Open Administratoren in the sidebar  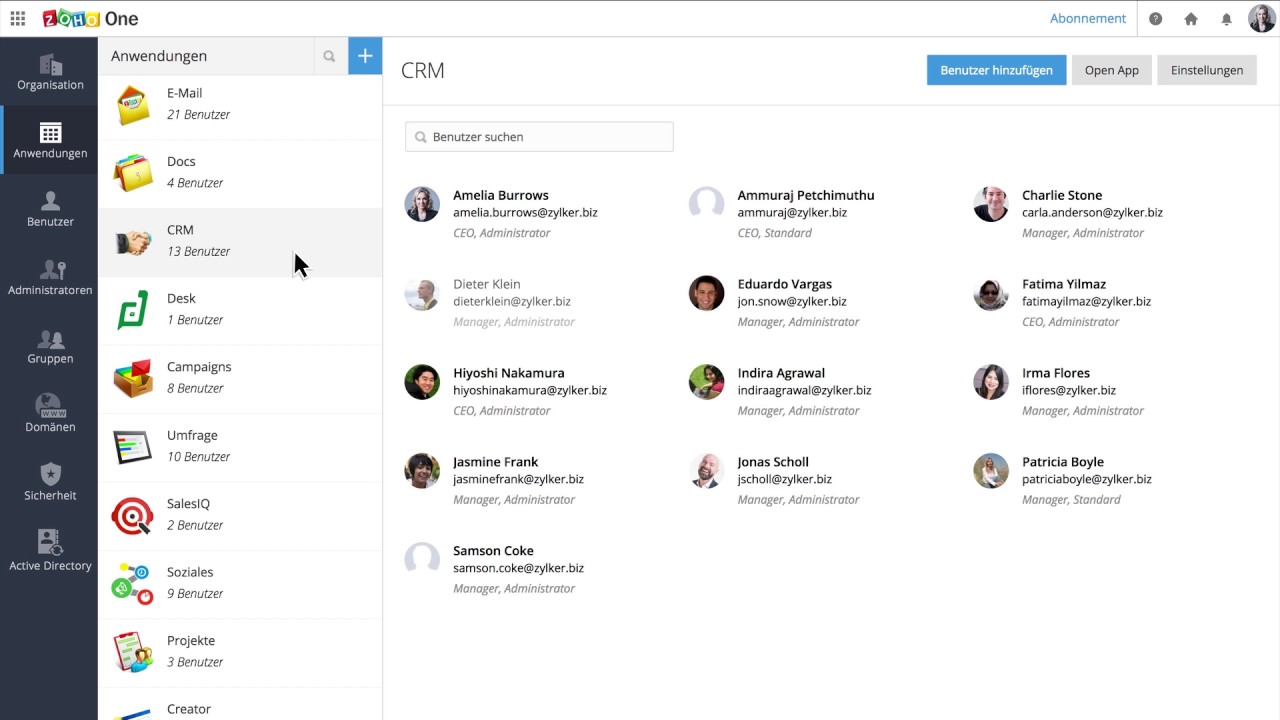(x=50, y=277)
